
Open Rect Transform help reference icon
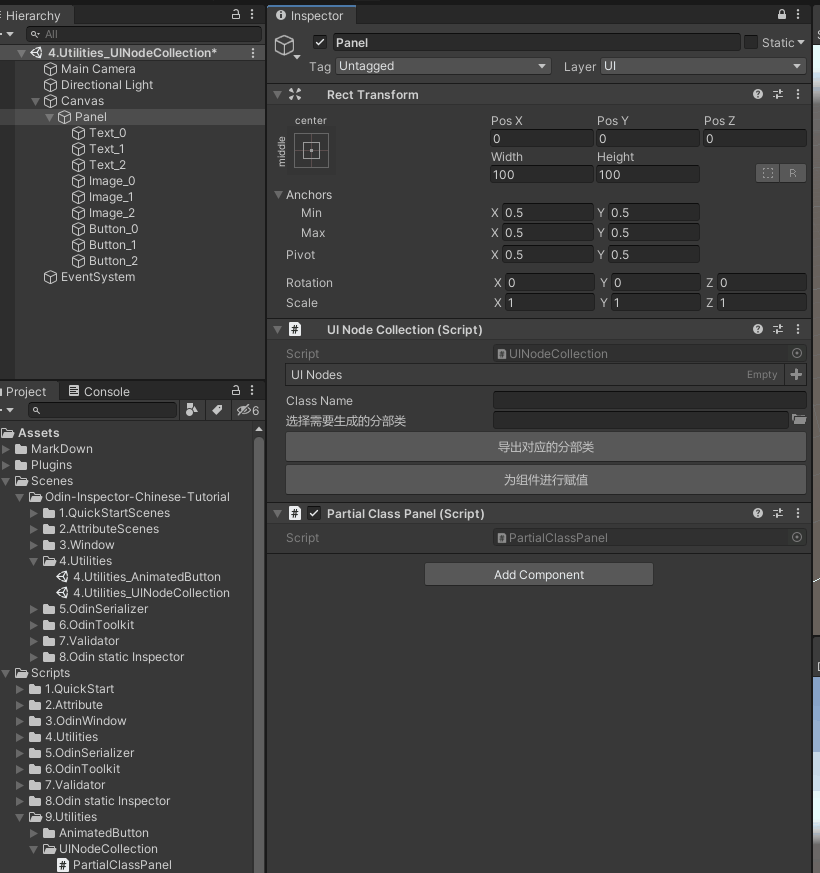click(x=758, y=94)
